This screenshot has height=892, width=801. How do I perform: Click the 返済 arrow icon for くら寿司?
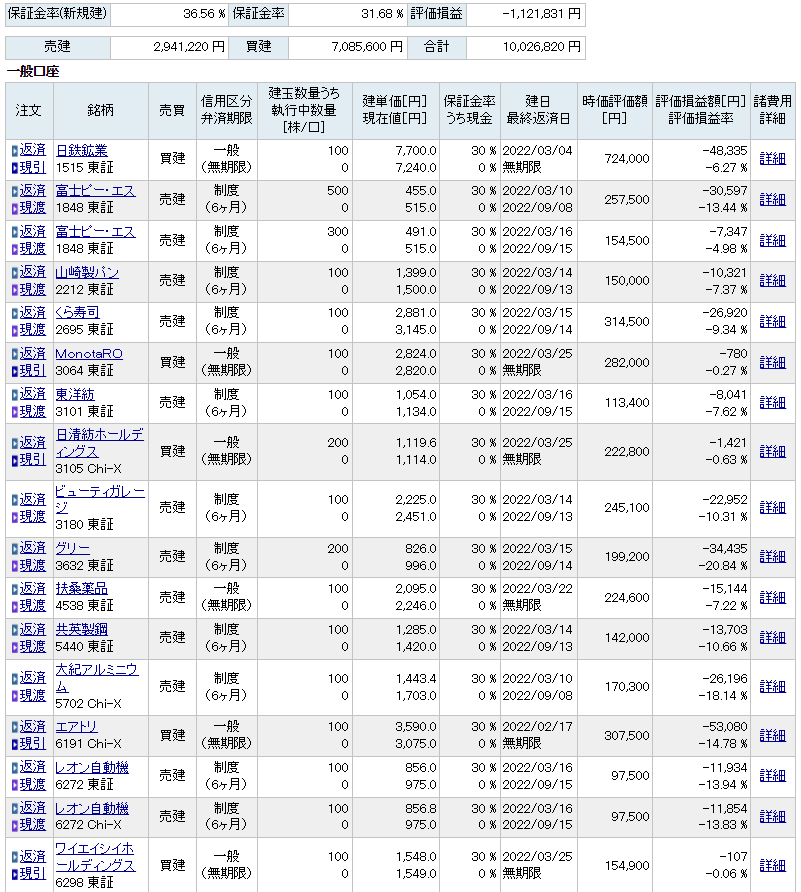pos(14,314)
